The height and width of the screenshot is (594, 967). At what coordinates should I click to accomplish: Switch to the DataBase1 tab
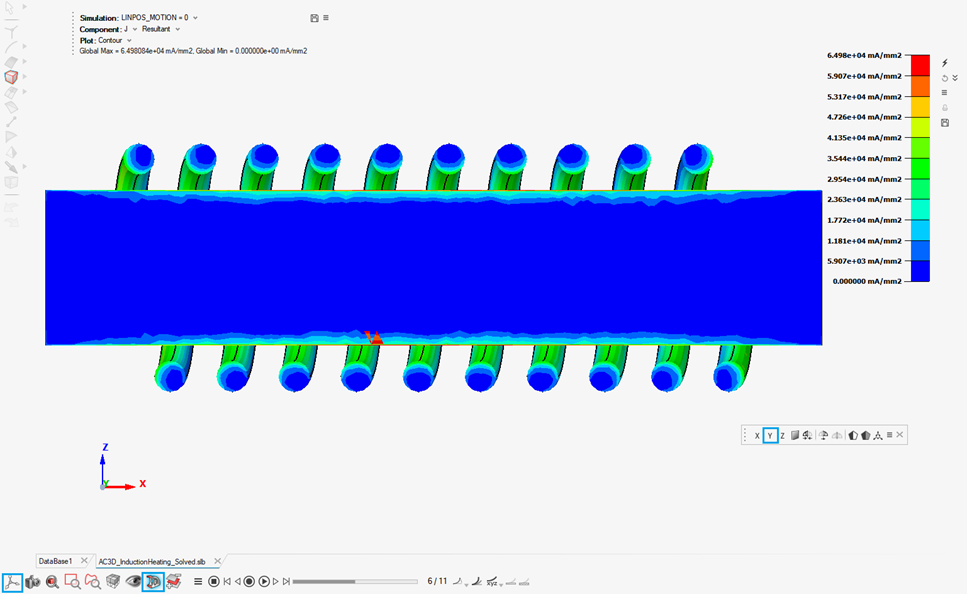[56, 561]
